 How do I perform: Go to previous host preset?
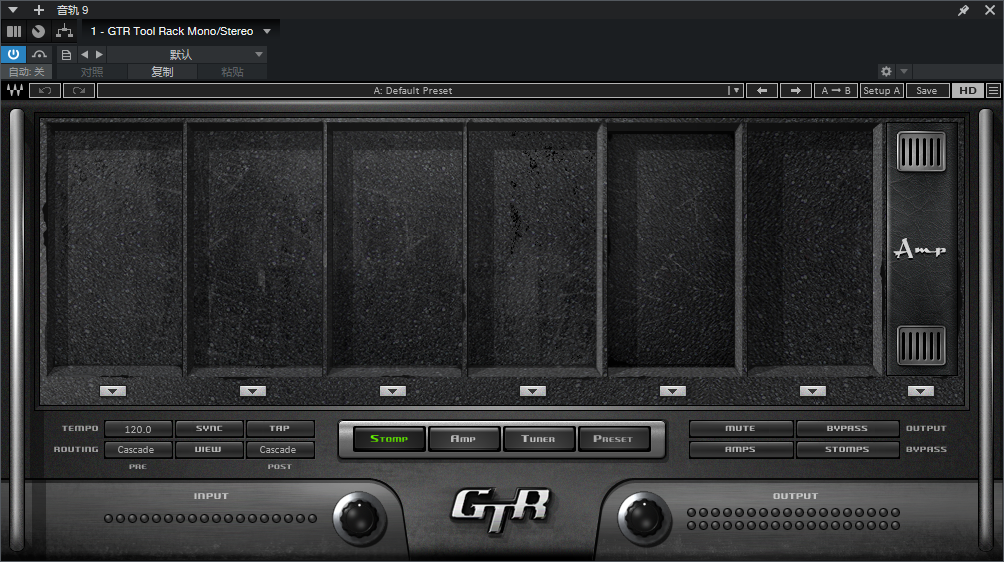point(85,54)
